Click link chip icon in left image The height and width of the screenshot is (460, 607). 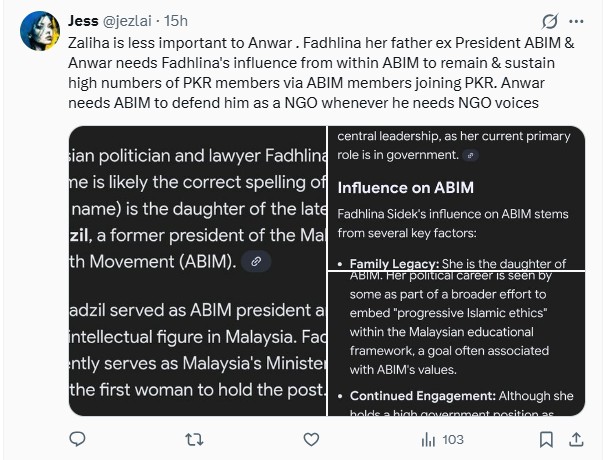(257, 261)
